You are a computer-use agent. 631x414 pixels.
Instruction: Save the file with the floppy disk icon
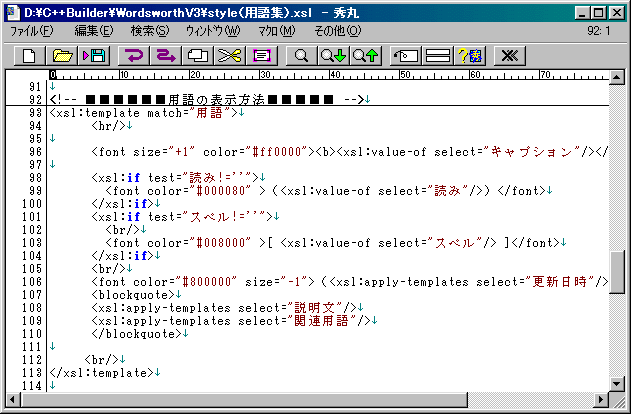coord(95,55)
